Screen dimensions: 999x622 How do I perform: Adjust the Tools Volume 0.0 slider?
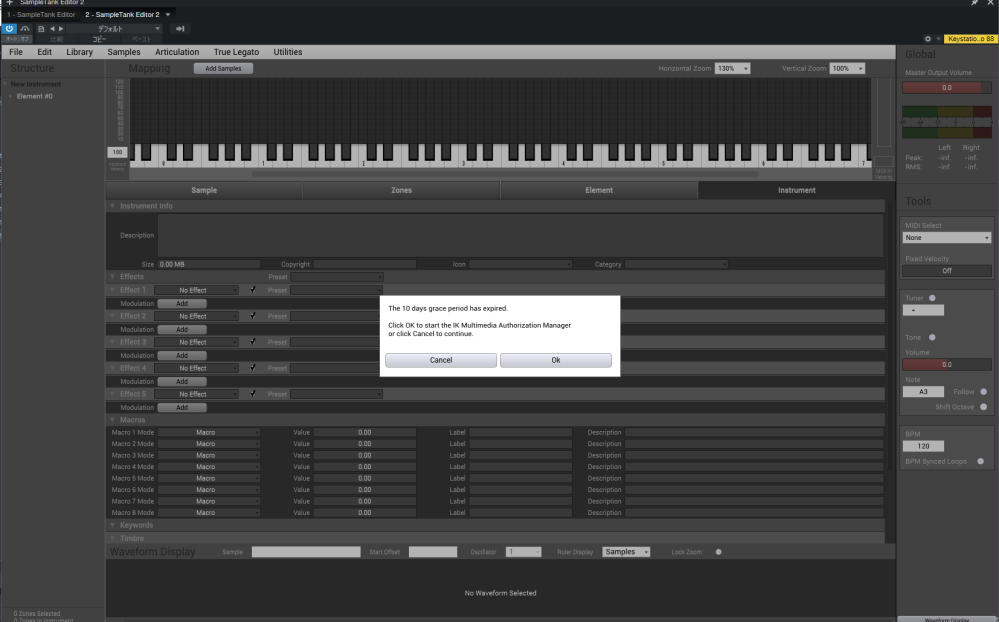pos(947,365)
